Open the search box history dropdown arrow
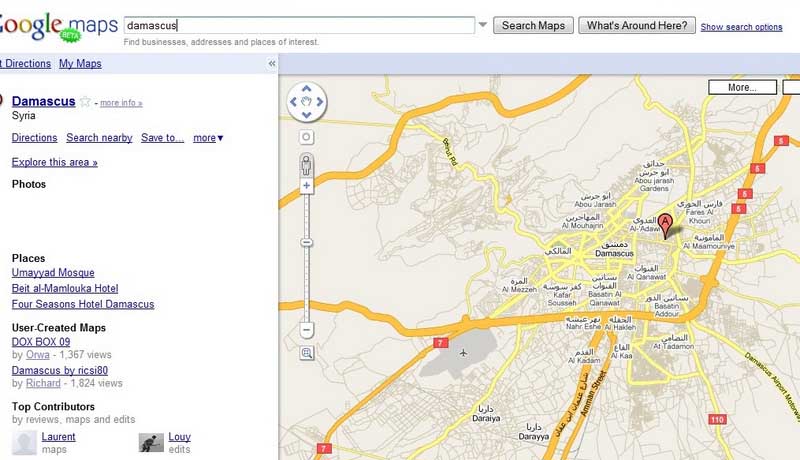 pyautogui.click(x=483, y=26)
